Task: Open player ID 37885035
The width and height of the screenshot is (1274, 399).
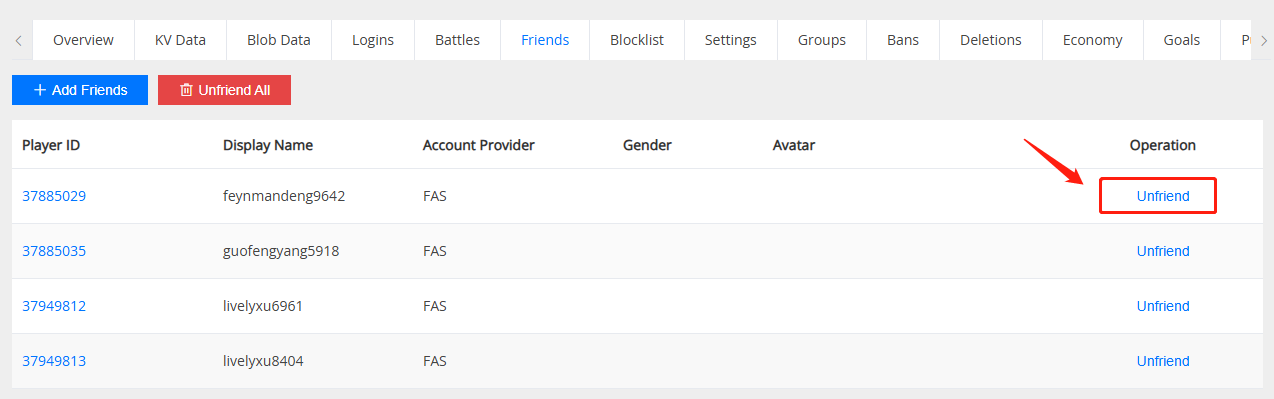Action: tap(54, 251)
